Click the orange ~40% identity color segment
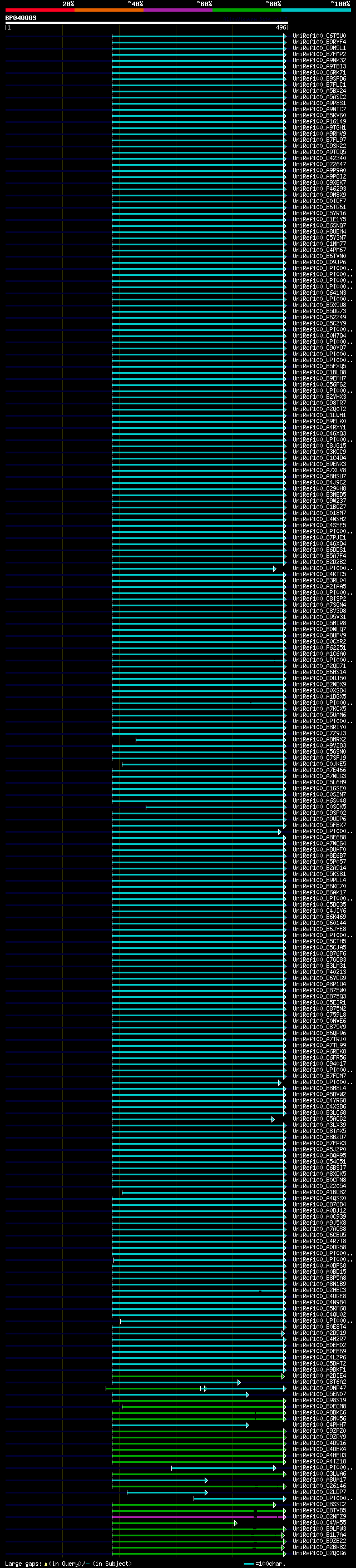The width and height of the screenshot is (356, 1568). click(109, 10)
